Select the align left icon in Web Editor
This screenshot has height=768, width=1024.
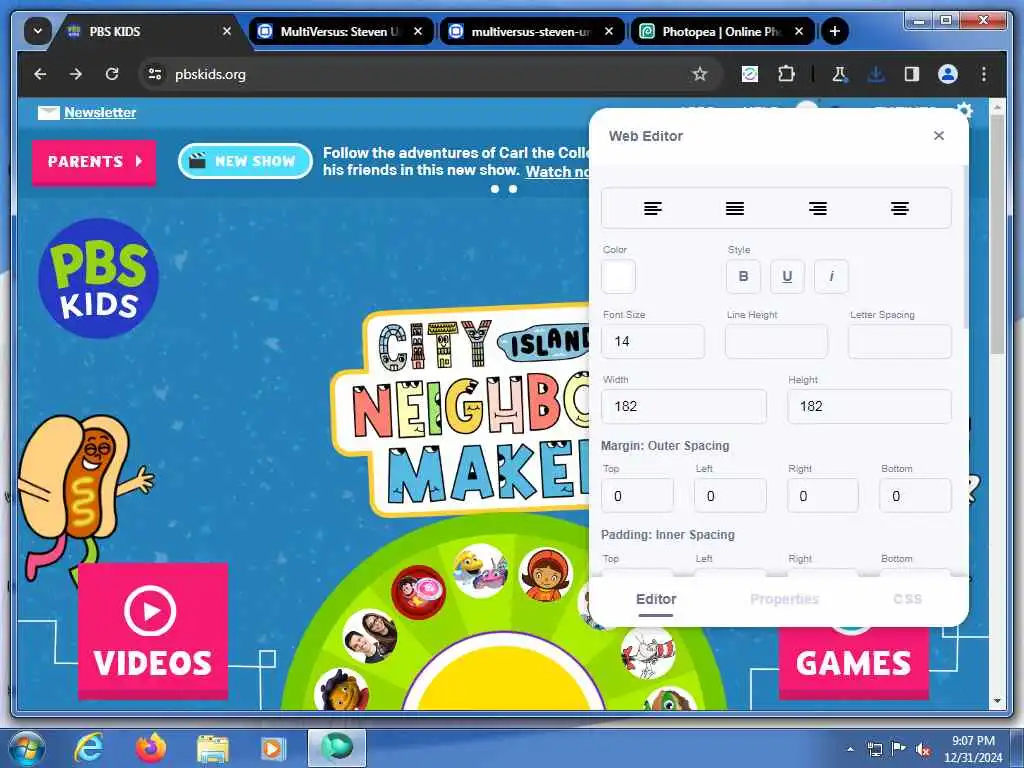[652, 208]
